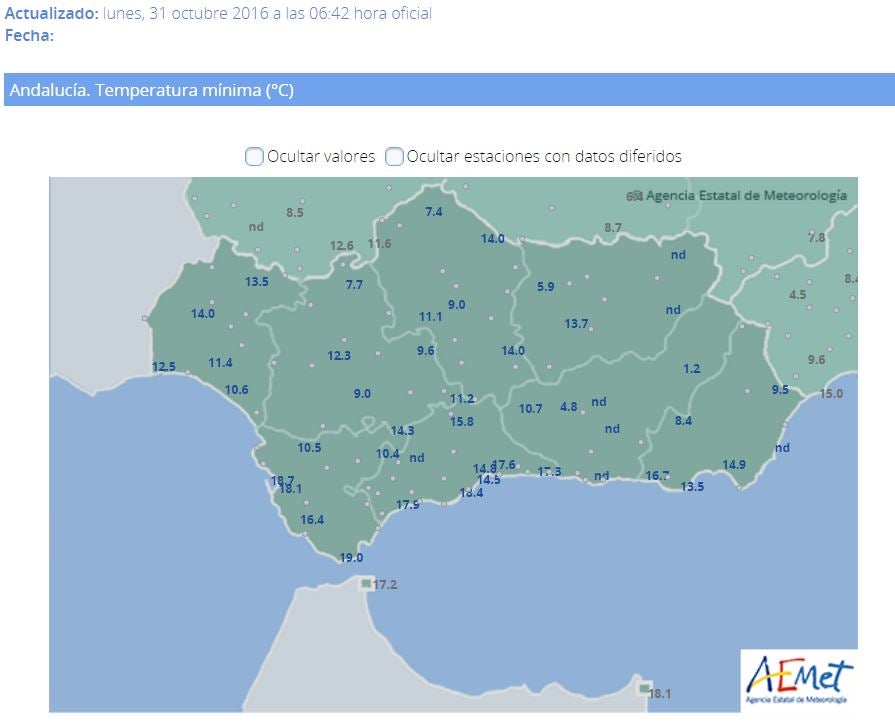Click the Andalucía Temperatura mínima header bar
Screen dimensions: 895x728
pos(448,90)
